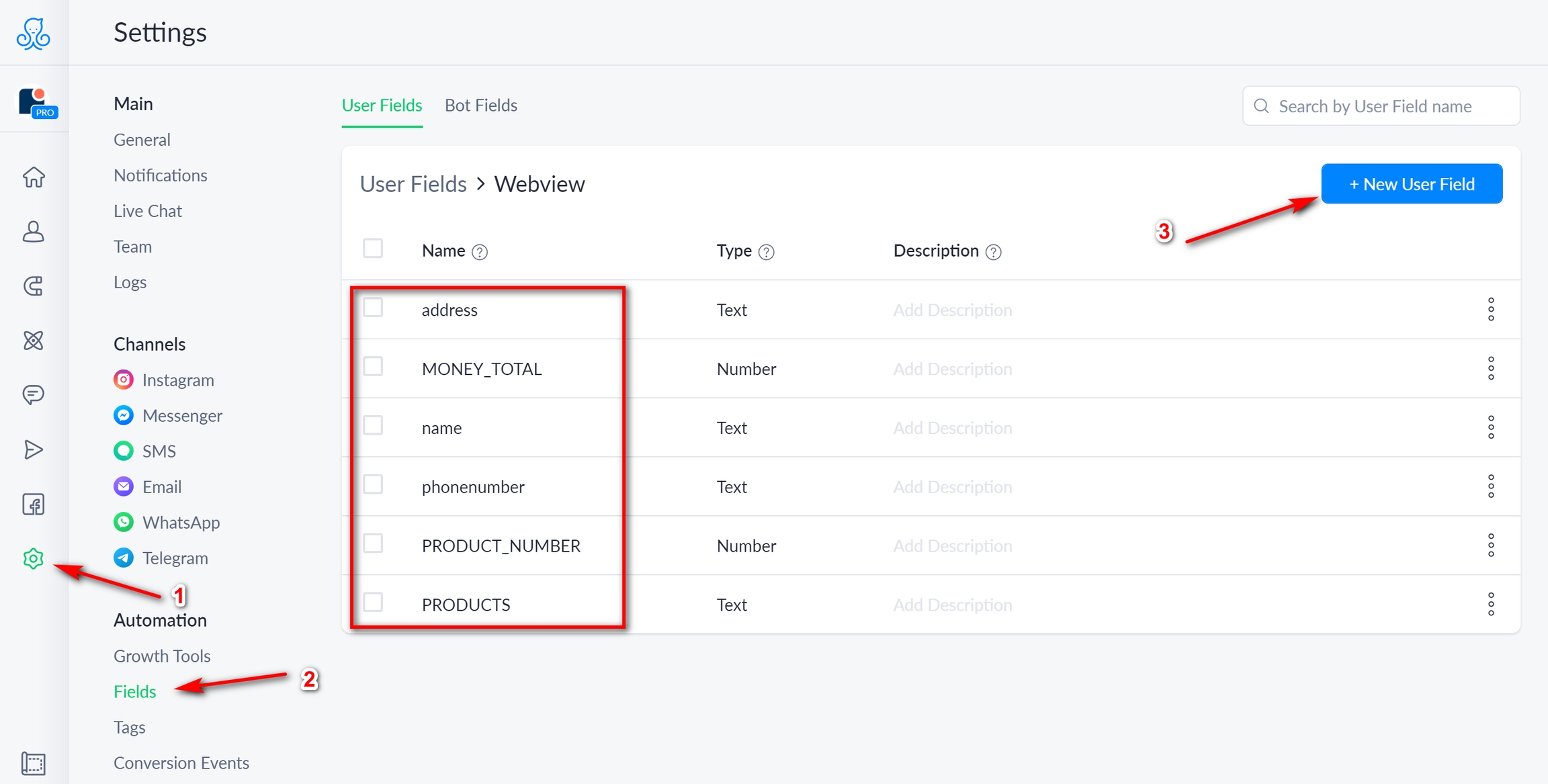
Task: Open the Home icon in sidebar
Action: pos(34,177)
